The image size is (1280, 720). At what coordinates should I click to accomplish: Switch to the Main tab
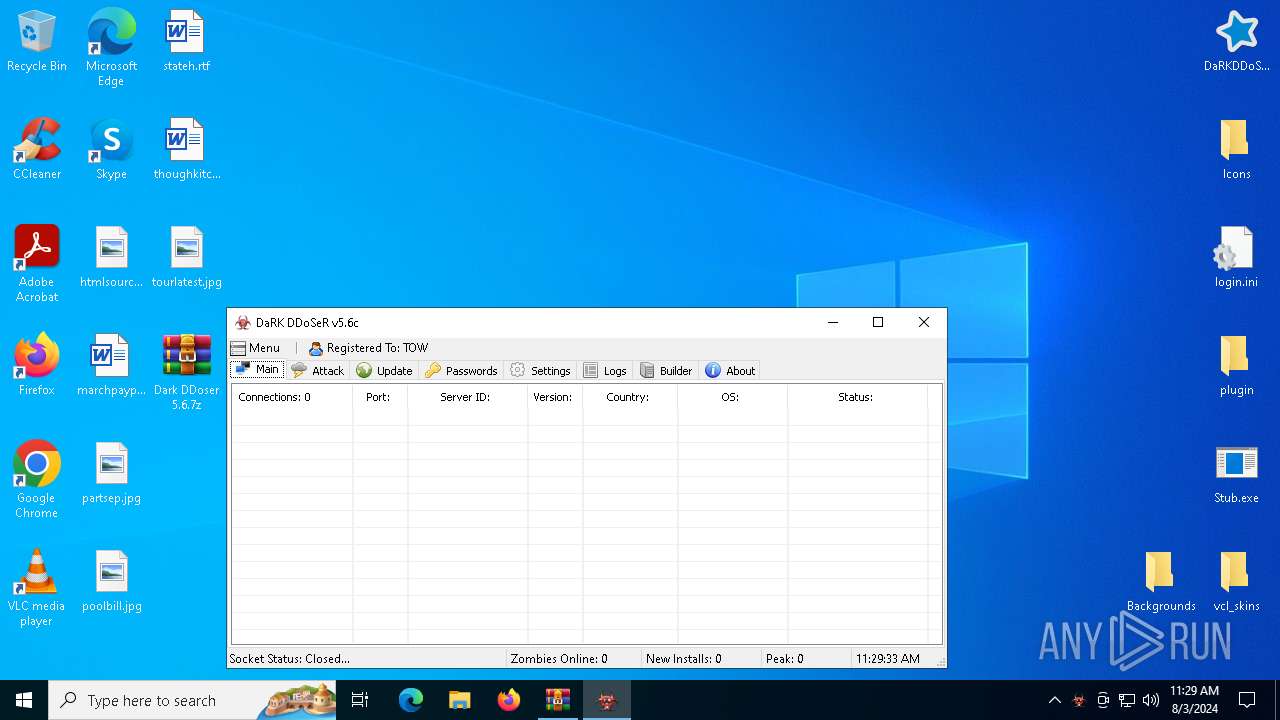pos(257,370)
